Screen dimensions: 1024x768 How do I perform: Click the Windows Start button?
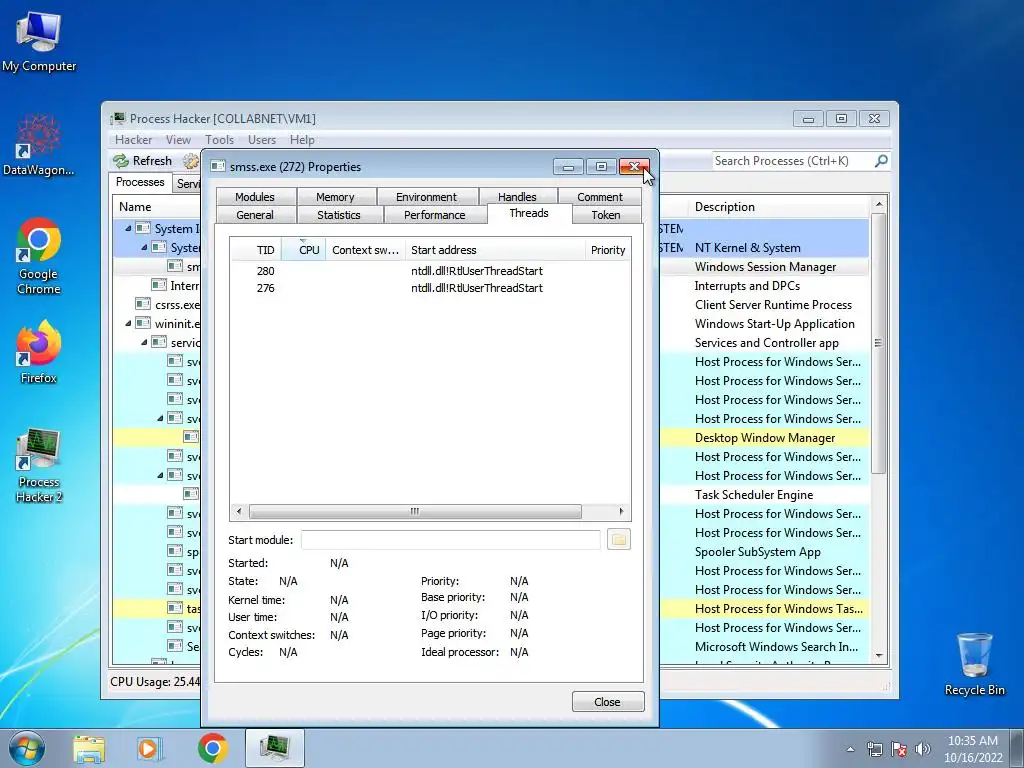point(27,748)
